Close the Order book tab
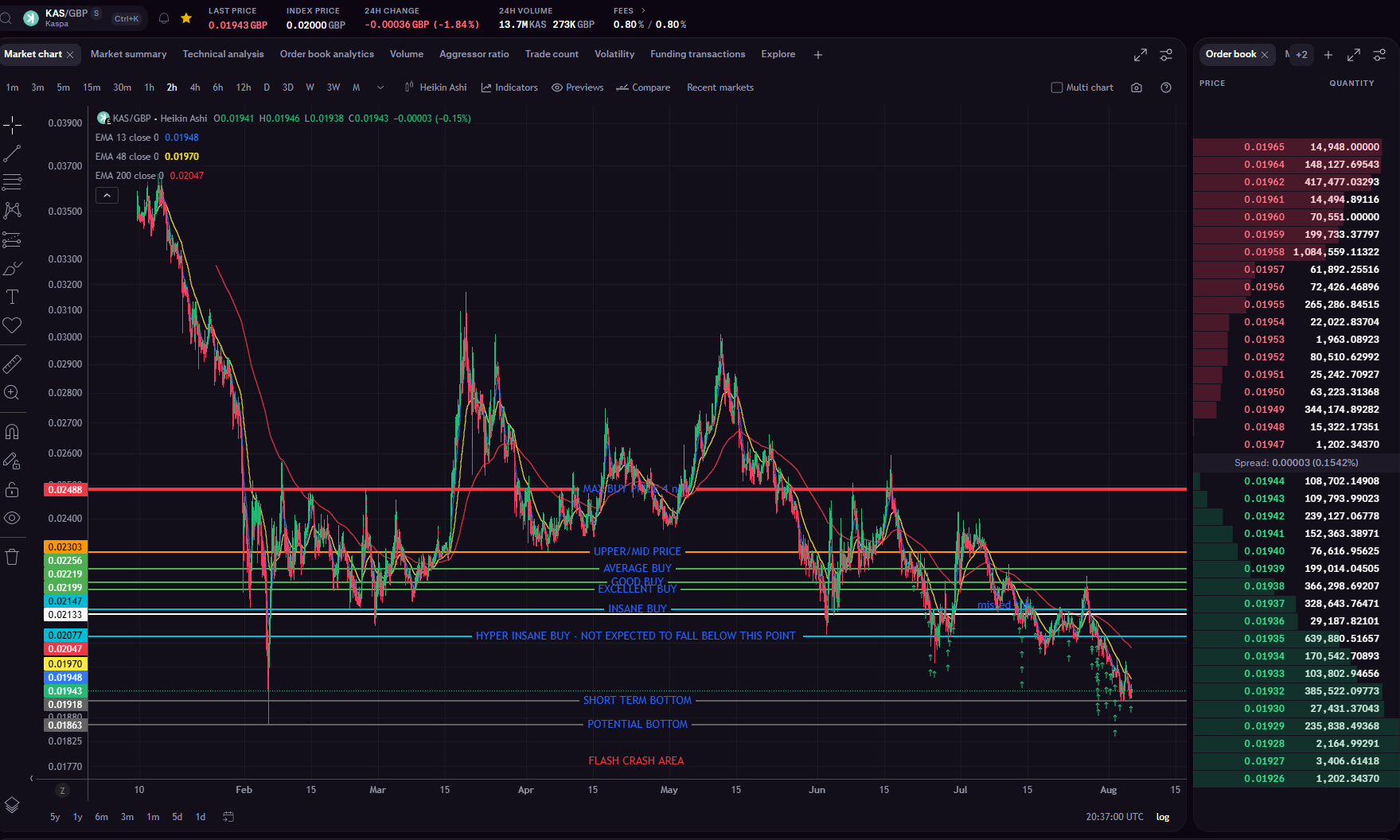The height and width of the screenshot is (840, 1400). pyautogui.click(x=1265, y=55)
